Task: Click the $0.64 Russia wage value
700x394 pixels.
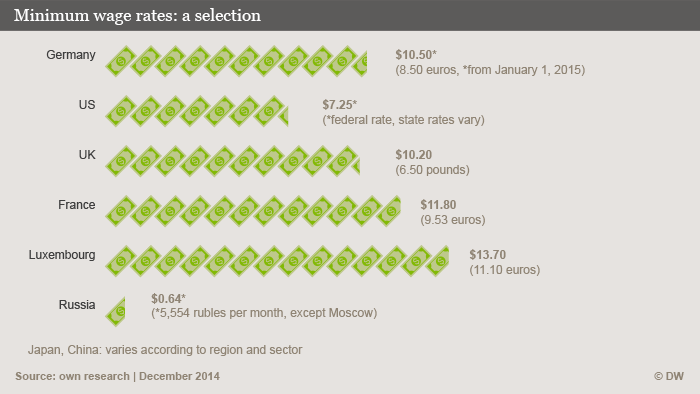Action: click(168, 299)
